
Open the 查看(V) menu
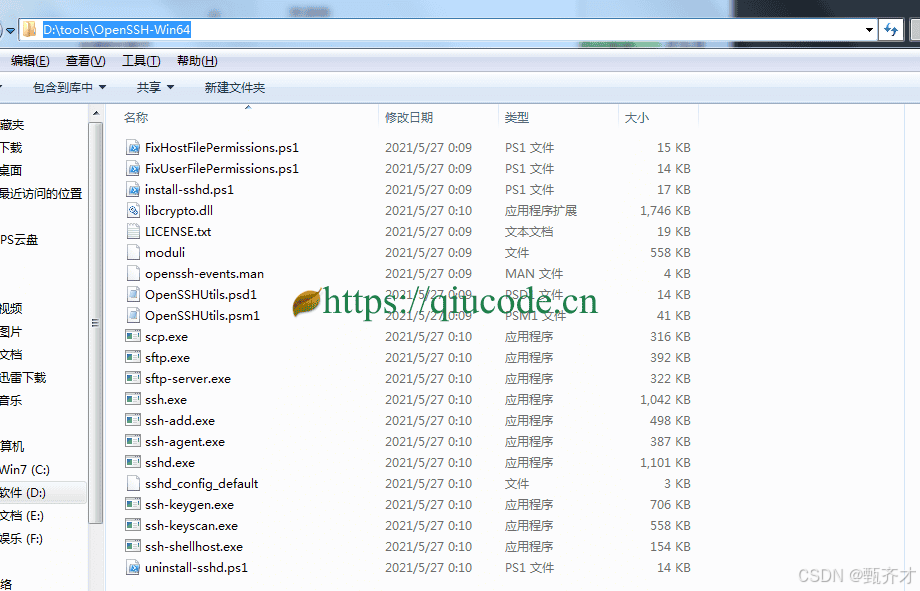pos(86,60)
